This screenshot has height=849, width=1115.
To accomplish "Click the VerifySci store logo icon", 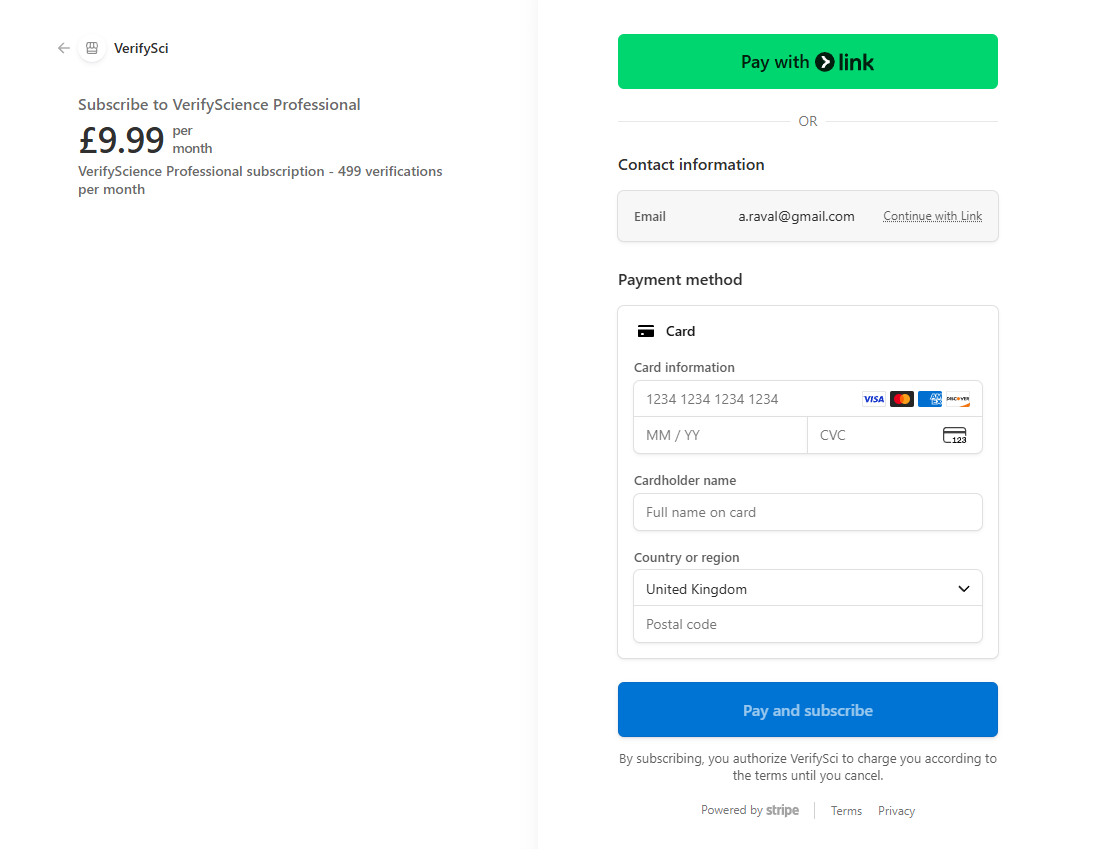I will click(92, 48).
